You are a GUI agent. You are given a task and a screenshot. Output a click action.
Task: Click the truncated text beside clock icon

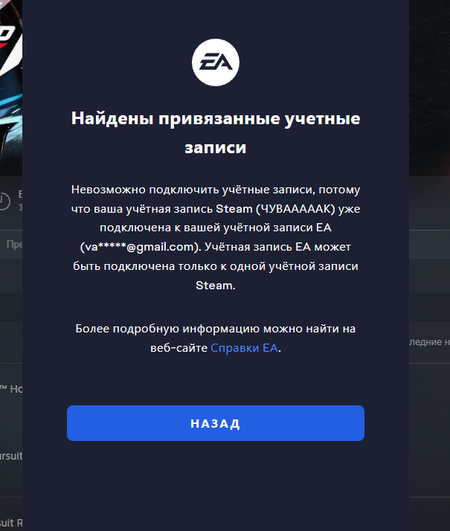pos(20,200)
